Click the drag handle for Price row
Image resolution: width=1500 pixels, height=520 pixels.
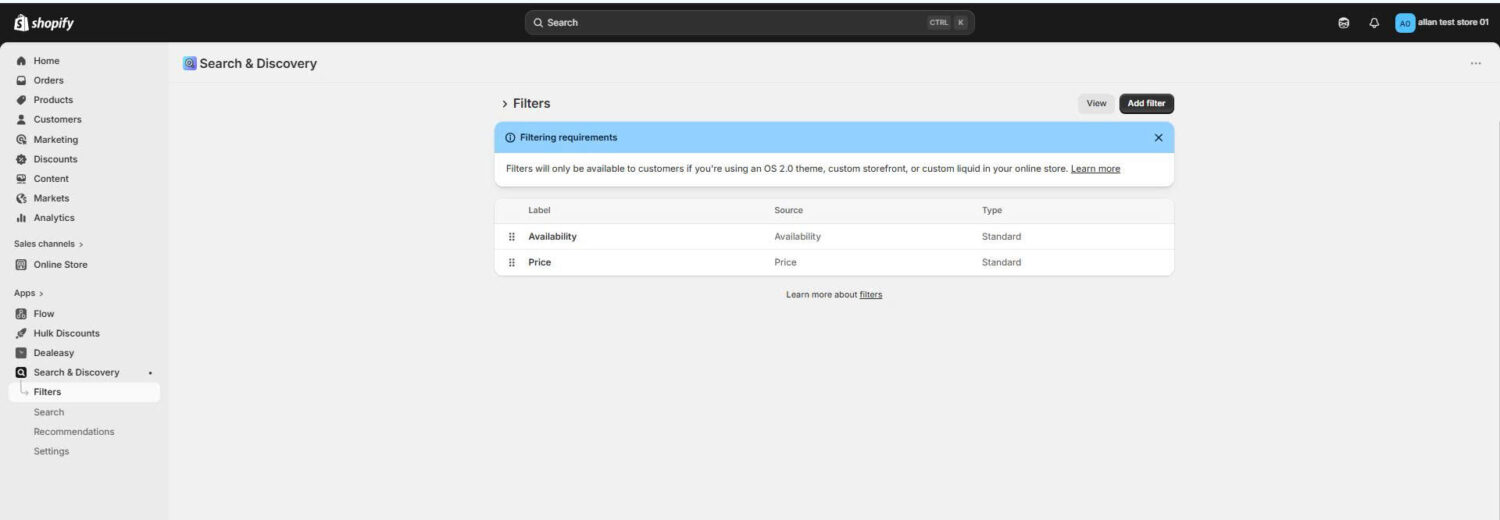[512, 263]
